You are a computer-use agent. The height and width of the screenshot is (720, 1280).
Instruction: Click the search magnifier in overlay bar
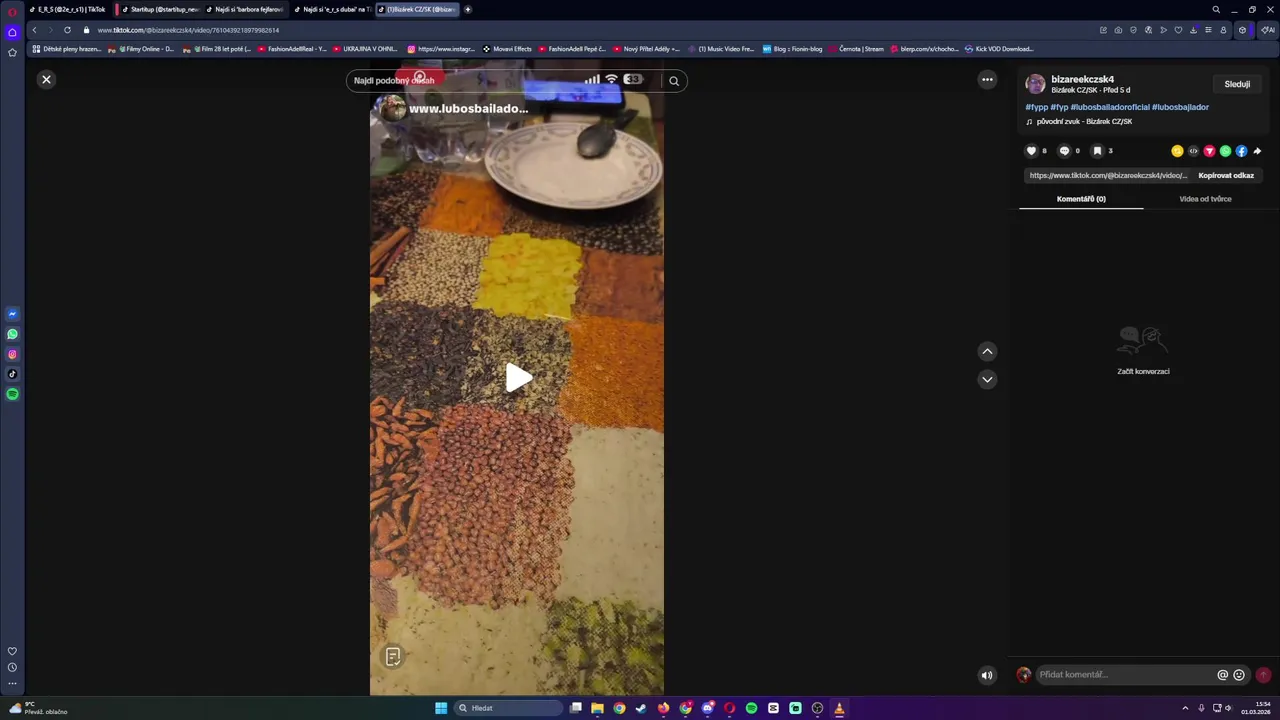click(674, 81)
